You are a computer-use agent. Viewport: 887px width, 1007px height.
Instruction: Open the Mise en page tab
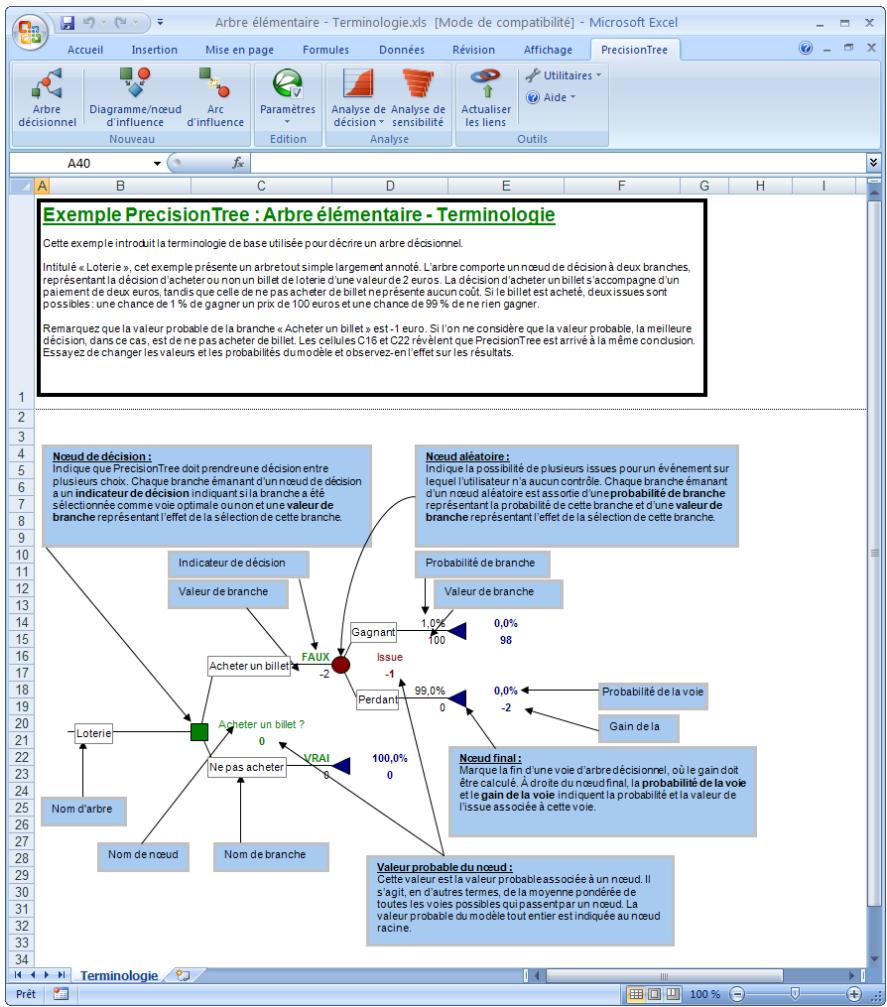click(238, 49)
